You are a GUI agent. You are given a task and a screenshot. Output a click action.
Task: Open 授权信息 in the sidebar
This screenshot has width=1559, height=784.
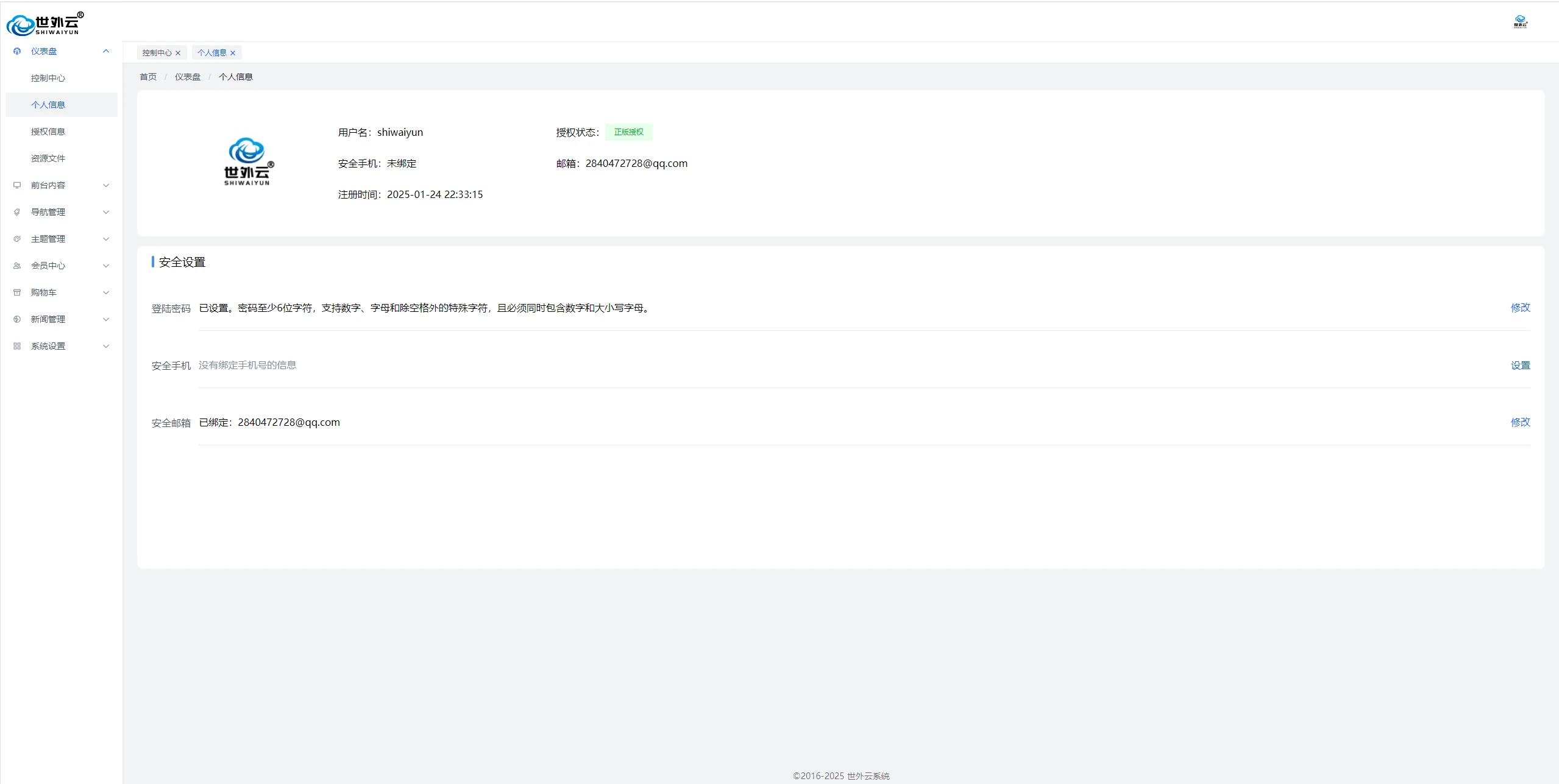click(x=48, y=132)
